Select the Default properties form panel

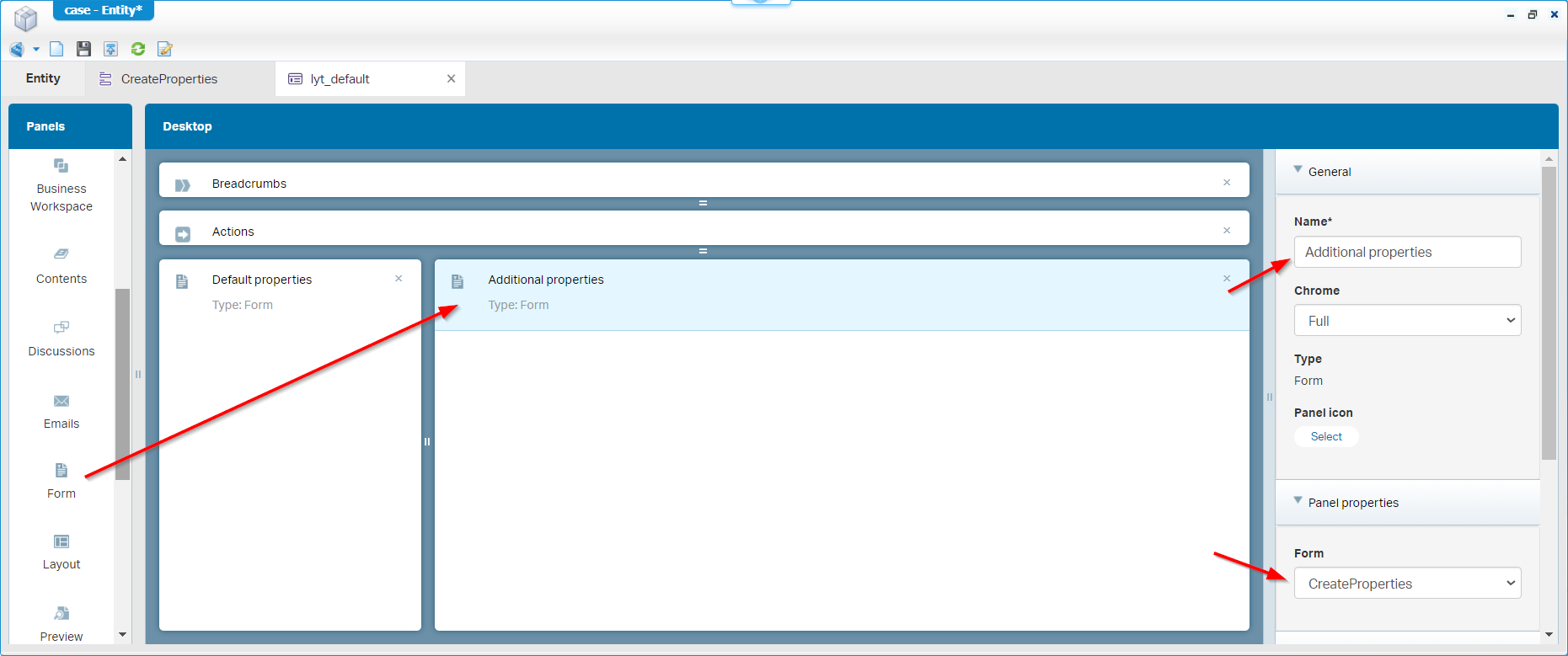click(x=261, y=280)
